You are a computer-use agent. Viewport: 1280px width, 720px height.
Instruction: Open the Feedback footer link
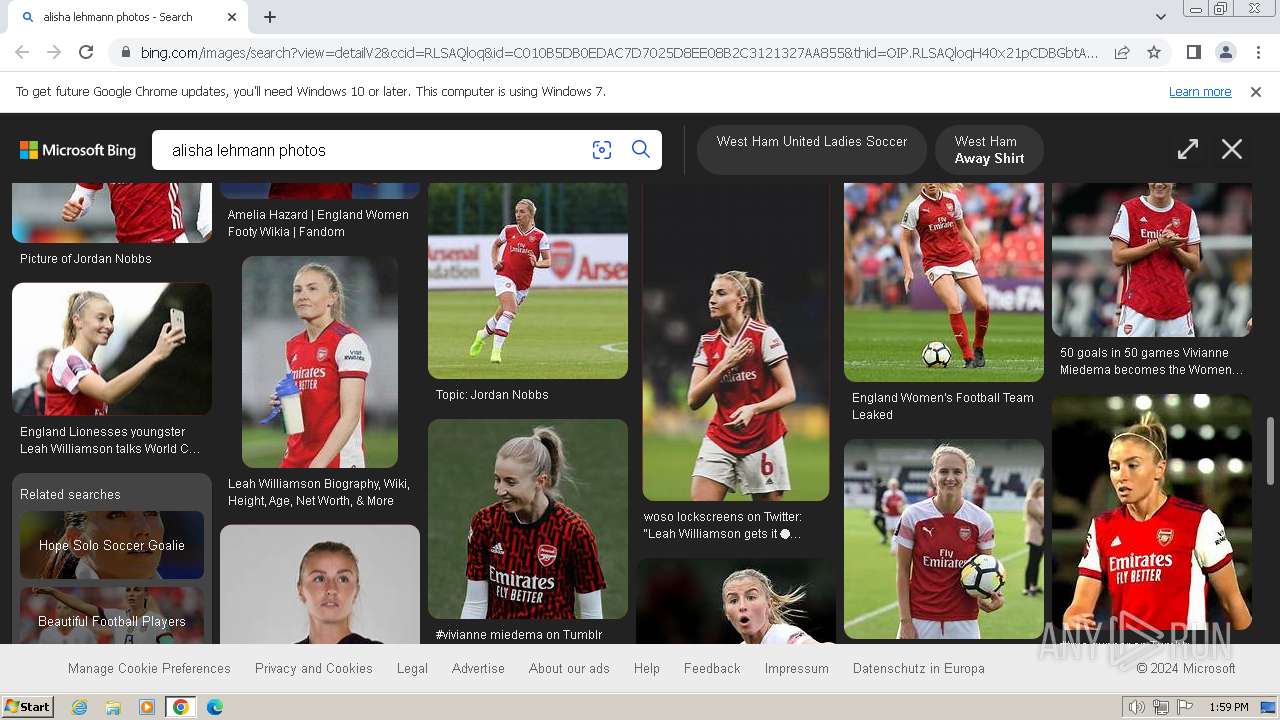712,669
